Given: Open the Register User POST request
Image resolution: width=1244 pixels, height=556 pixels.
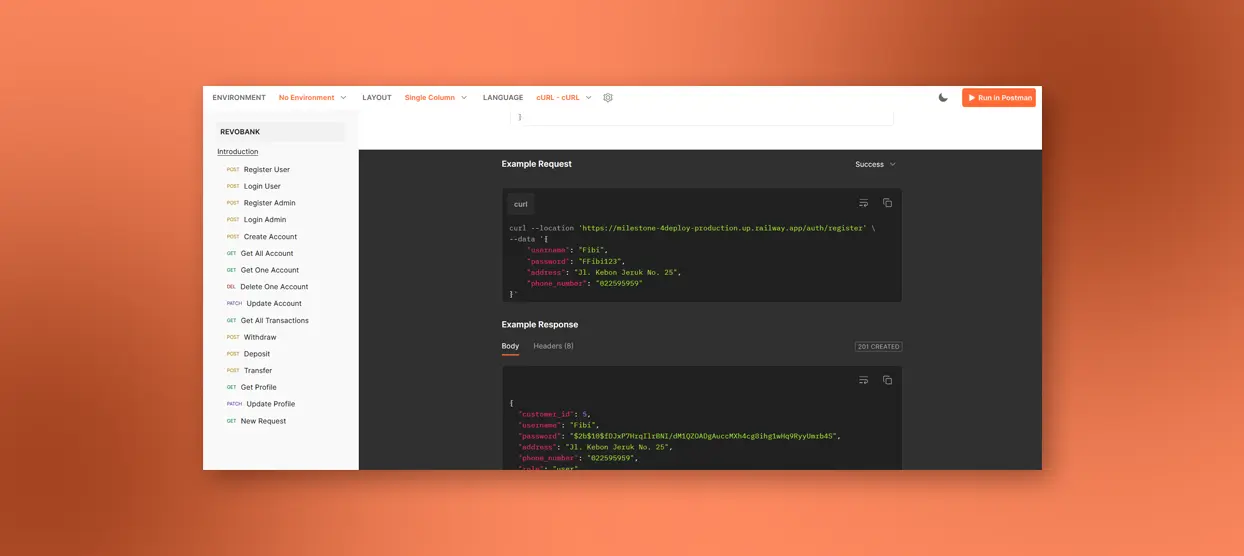Looking at the screenshot, I should click(266, 170).
